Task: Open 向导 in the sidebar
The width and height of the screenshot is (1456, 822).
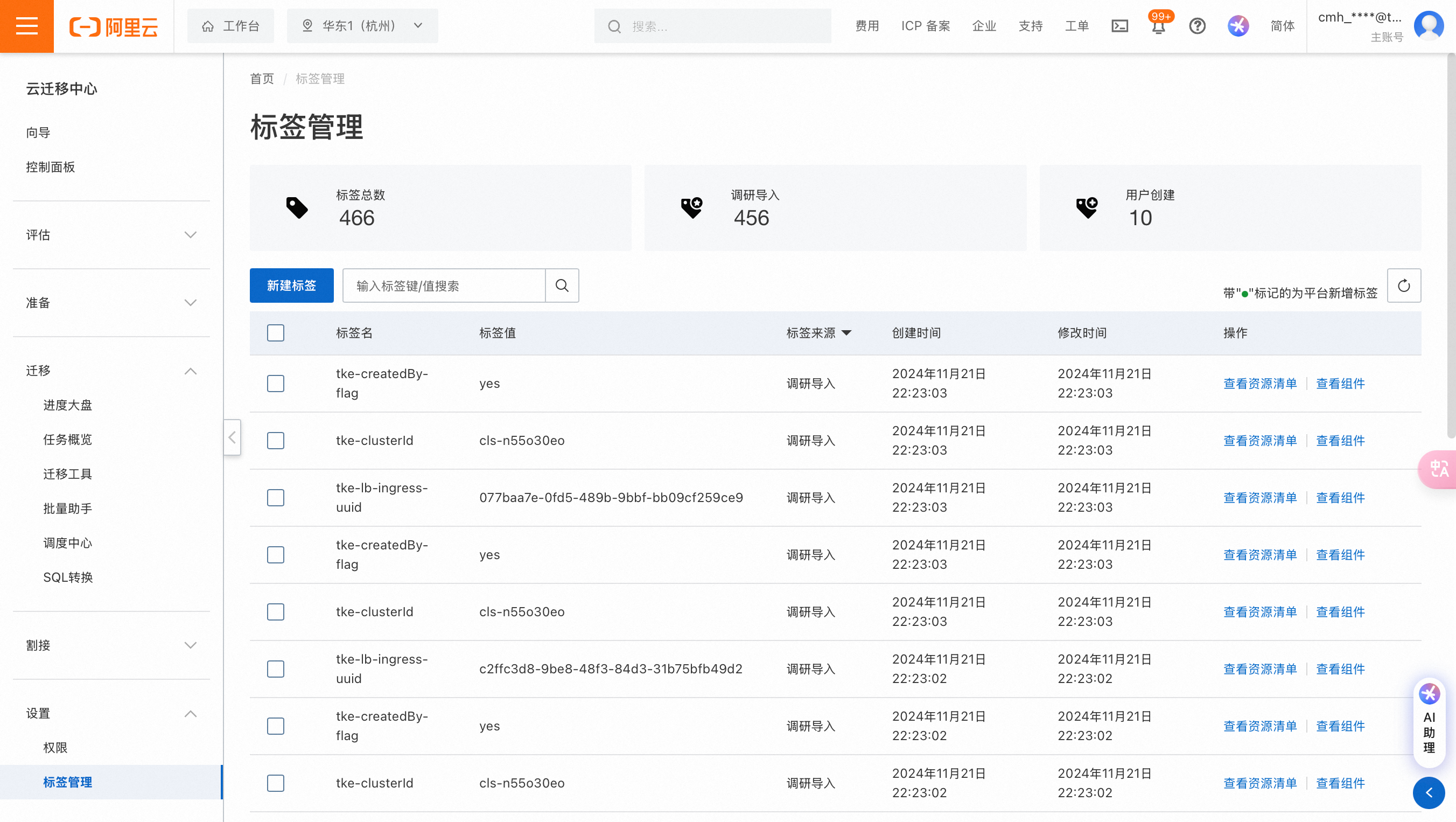Action: pyautogui.click(x=38, y=133)
